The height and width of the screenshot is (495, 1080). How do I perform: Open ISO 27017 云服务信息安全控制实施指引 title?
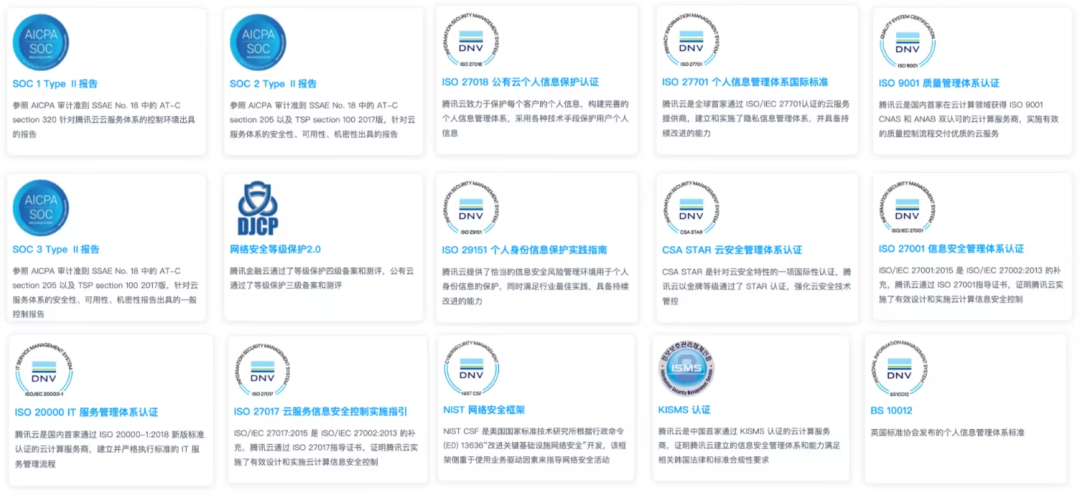[320, 412]
